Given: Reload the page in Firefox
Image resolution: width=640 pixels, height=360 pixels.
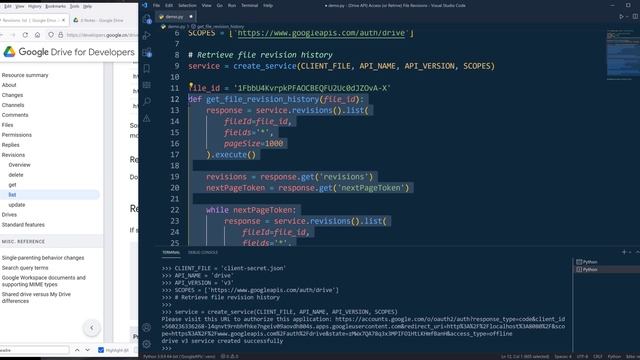Looking at the screenshot, I should point(25,35).
